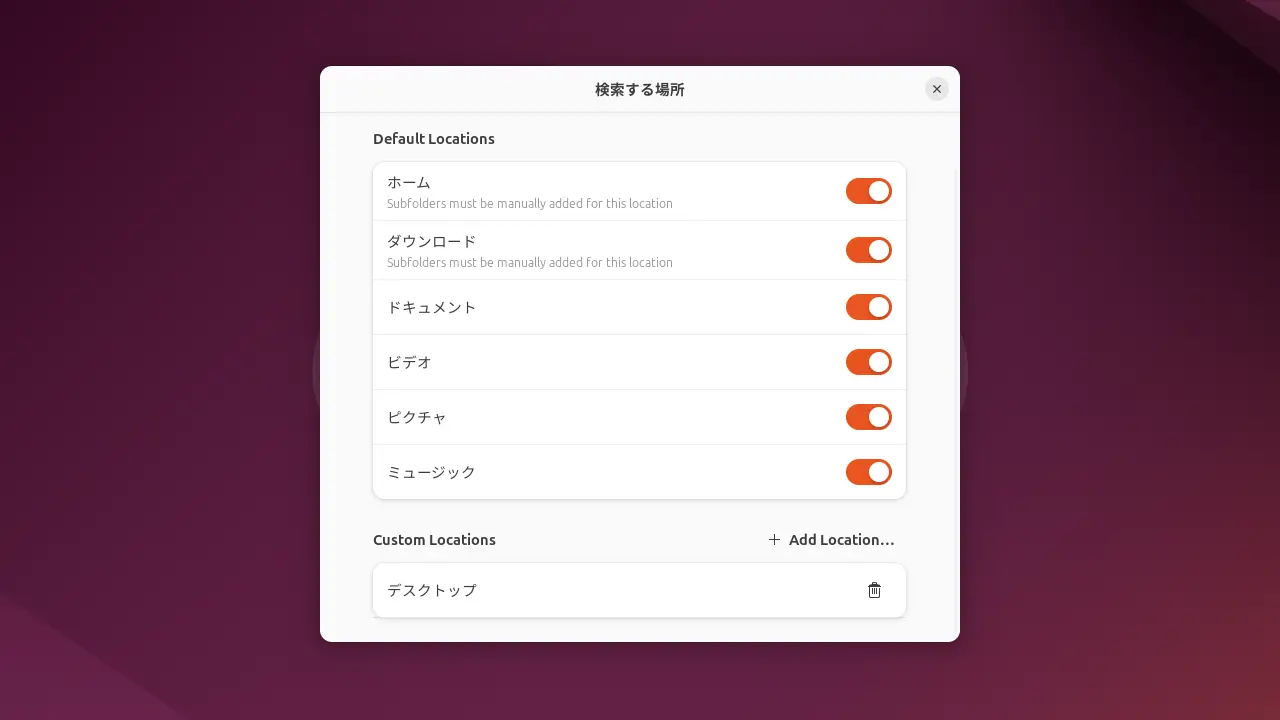The height and width of the screenshot is (720, 1280).
Task: Select the ドキュメント row label
Action: pos(432,307)
